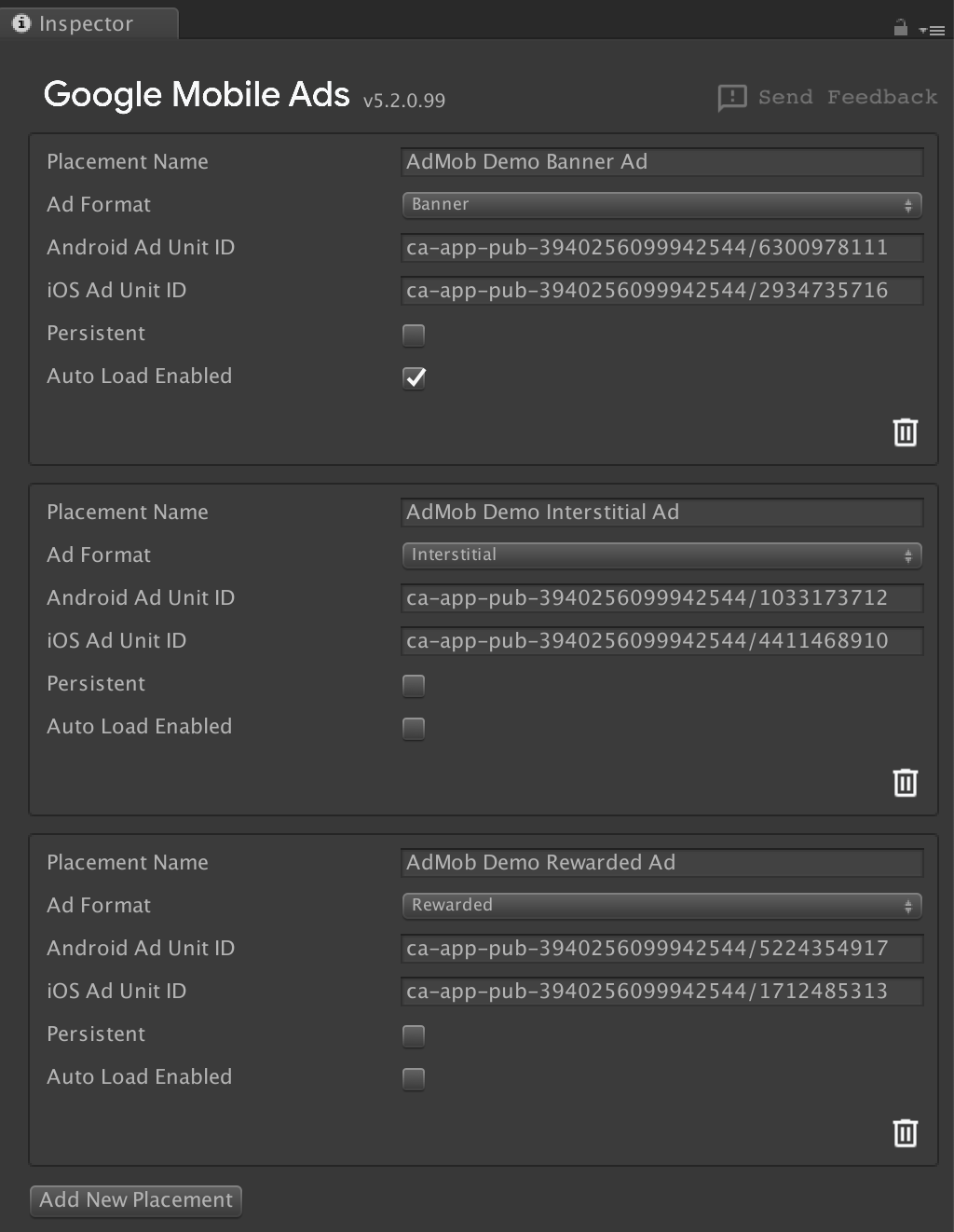The height and width of the screenshot is (1232, 954).
Task: Enable Persistent for the Banner Ad placement
Action: tap(414, 335)
